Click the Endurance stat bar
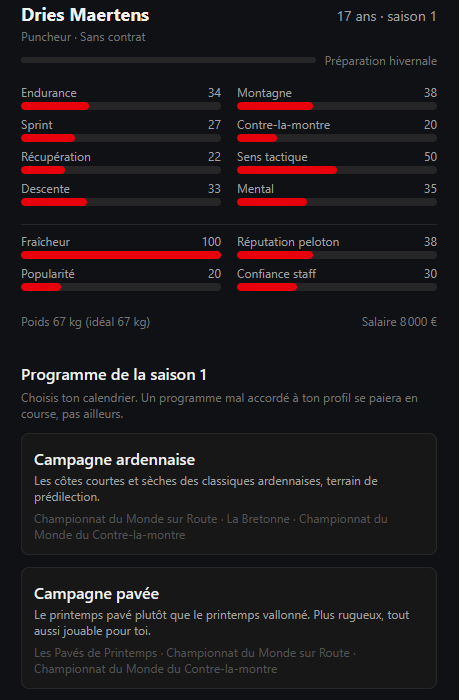 point(121,106)
